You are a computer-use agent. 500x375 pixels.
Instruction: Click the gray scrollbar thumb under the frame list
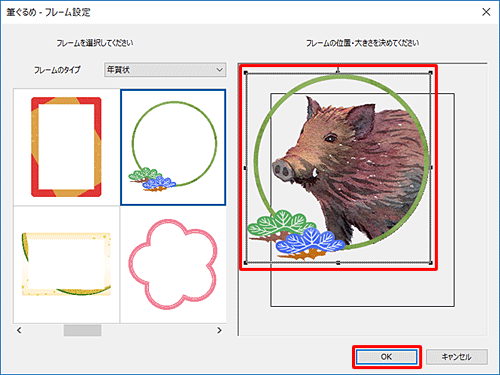(x=82, y=330)
